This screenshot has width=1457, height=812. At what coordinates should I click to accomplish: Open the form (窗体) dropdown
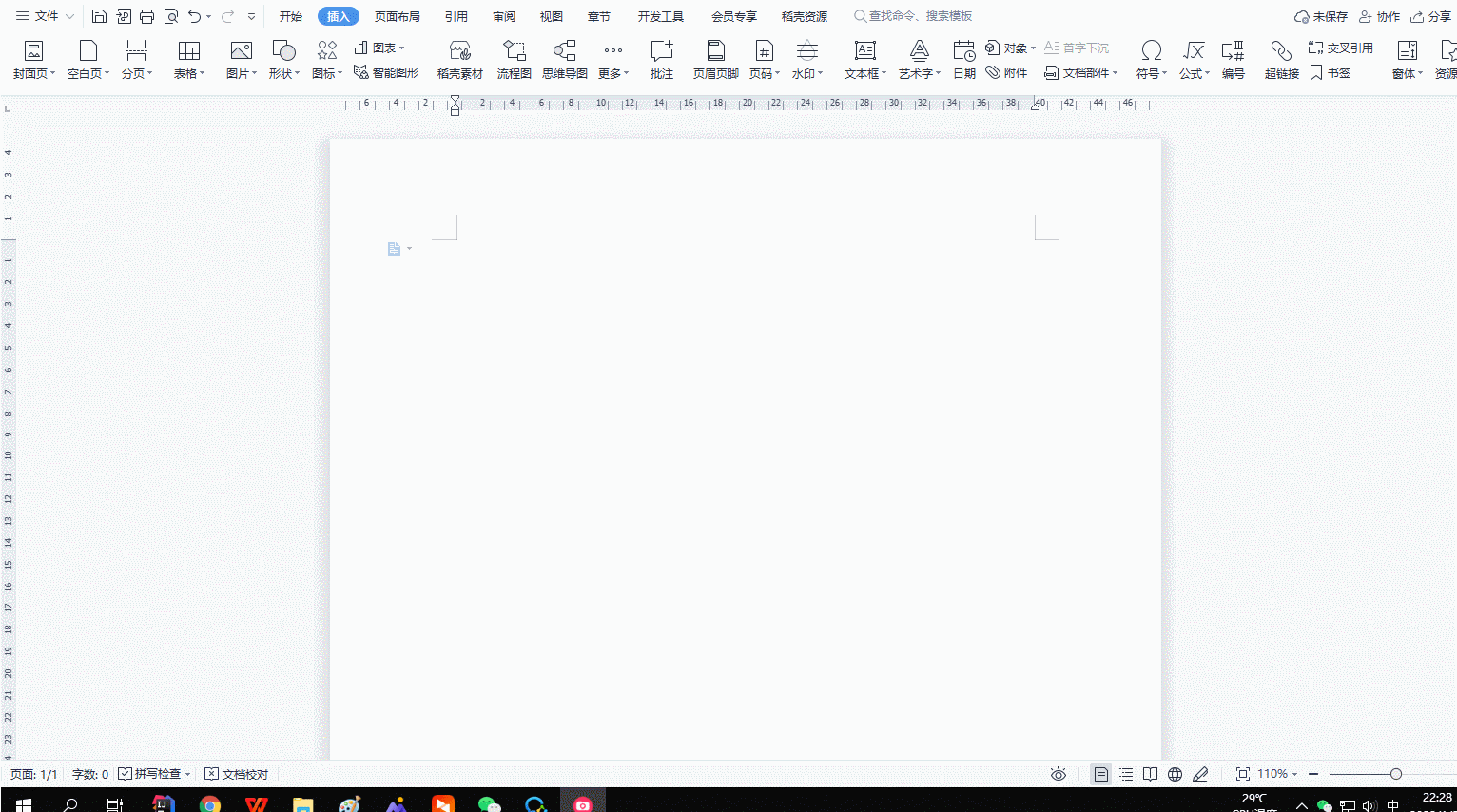(x=1408, y=60)
